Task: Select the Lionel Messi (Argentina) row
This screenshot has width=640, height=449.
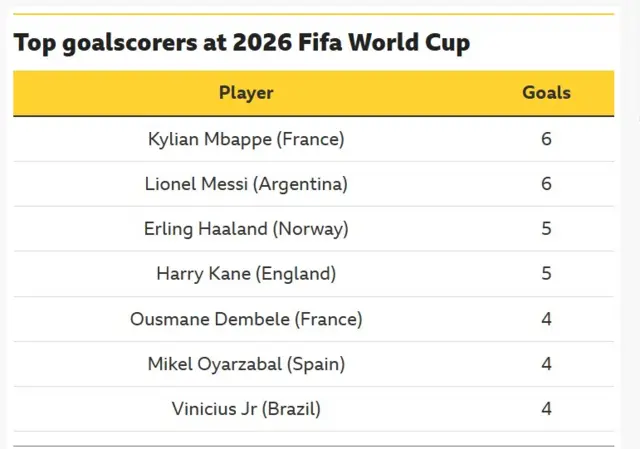Action: click(x=313, y=184)
